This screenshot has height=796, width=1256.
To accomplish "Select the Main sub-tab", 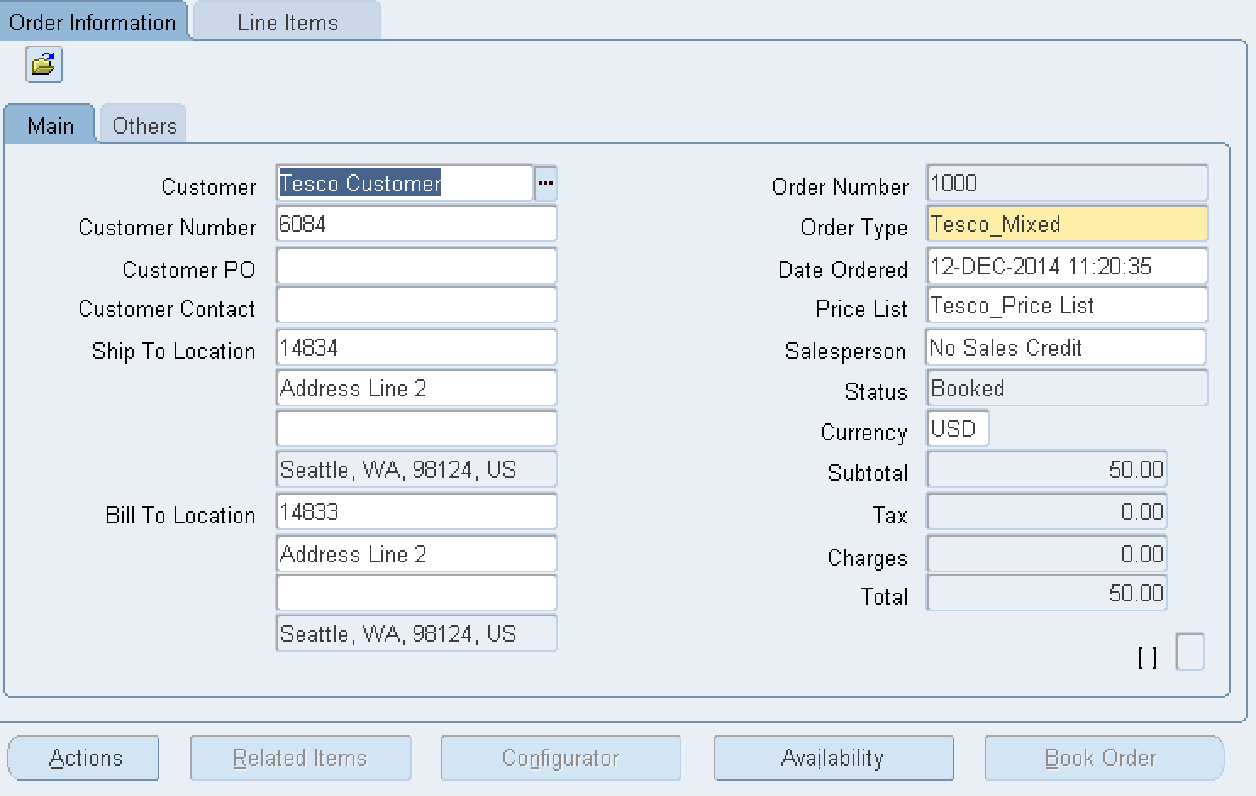I will pyautogui.click(x=50, y=125).
